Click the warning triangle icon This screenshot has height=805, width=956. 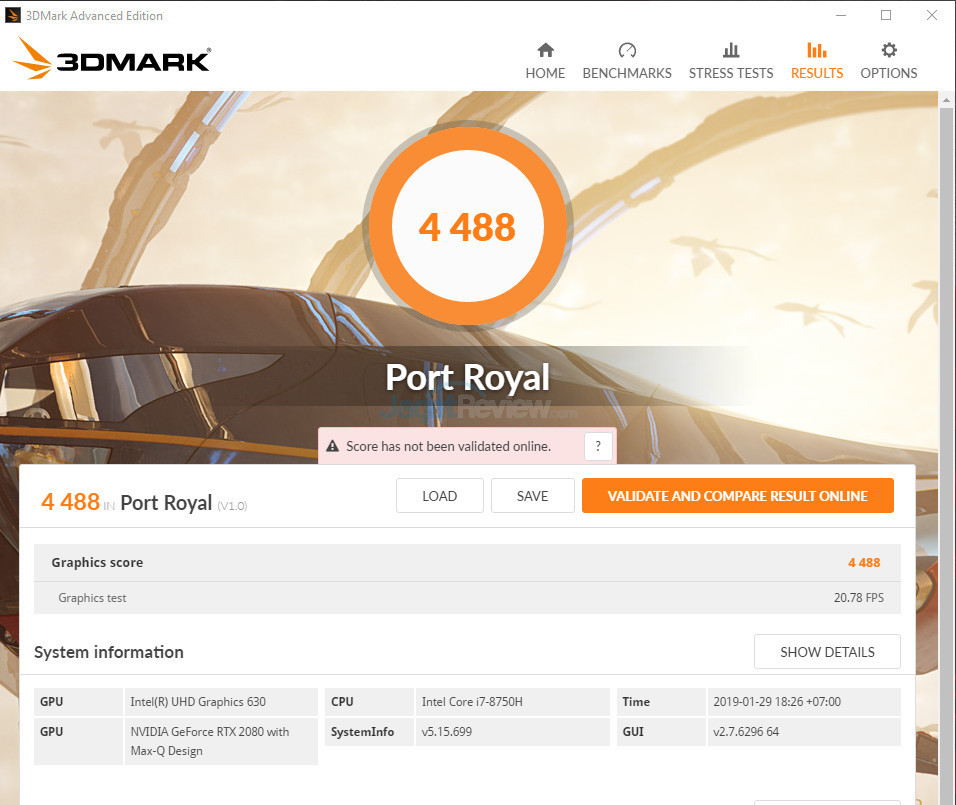tap(333, 446)
